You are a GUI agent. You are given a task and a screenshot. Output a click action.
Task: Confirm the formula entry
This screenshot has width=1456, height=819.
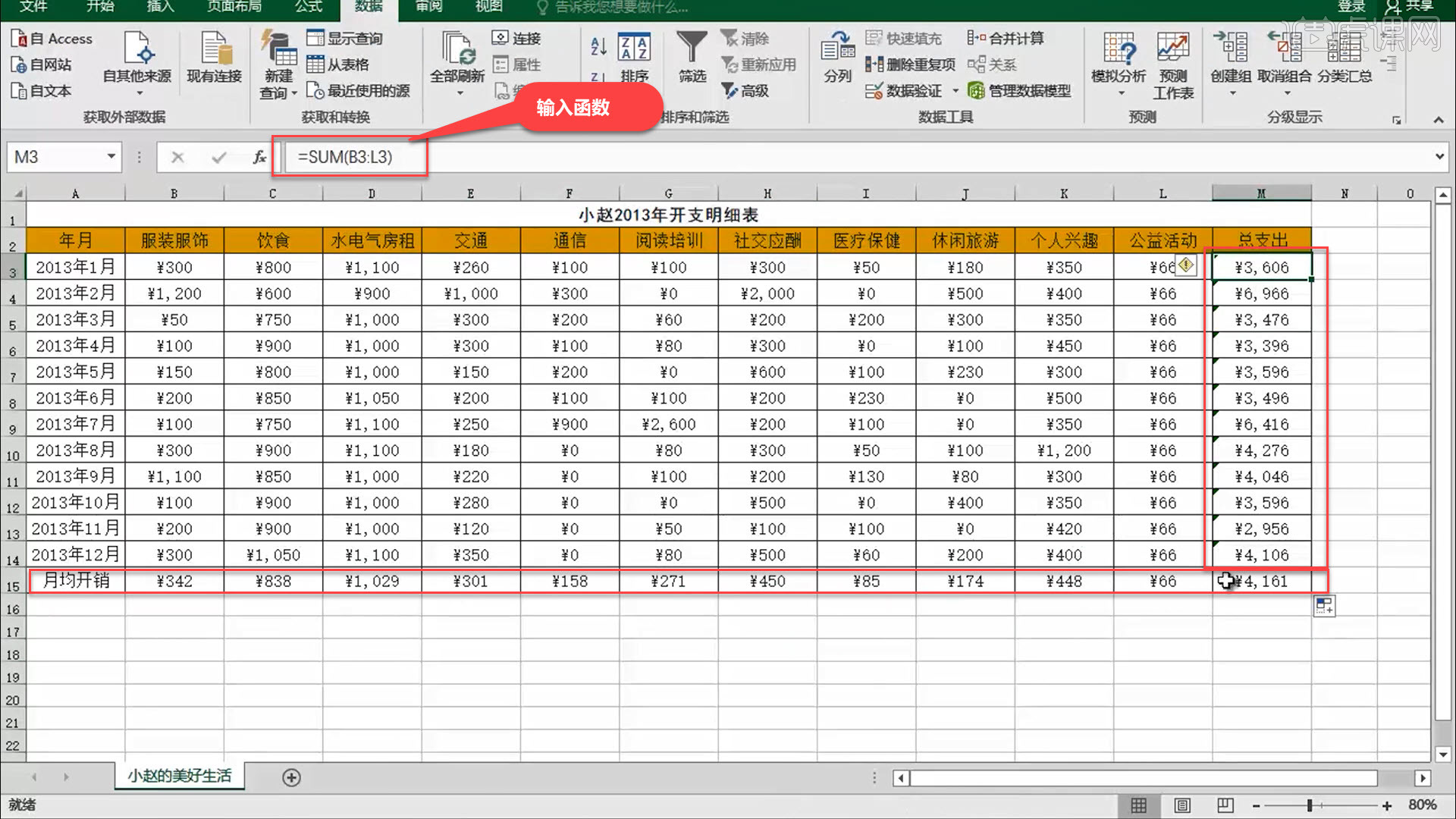219,157
